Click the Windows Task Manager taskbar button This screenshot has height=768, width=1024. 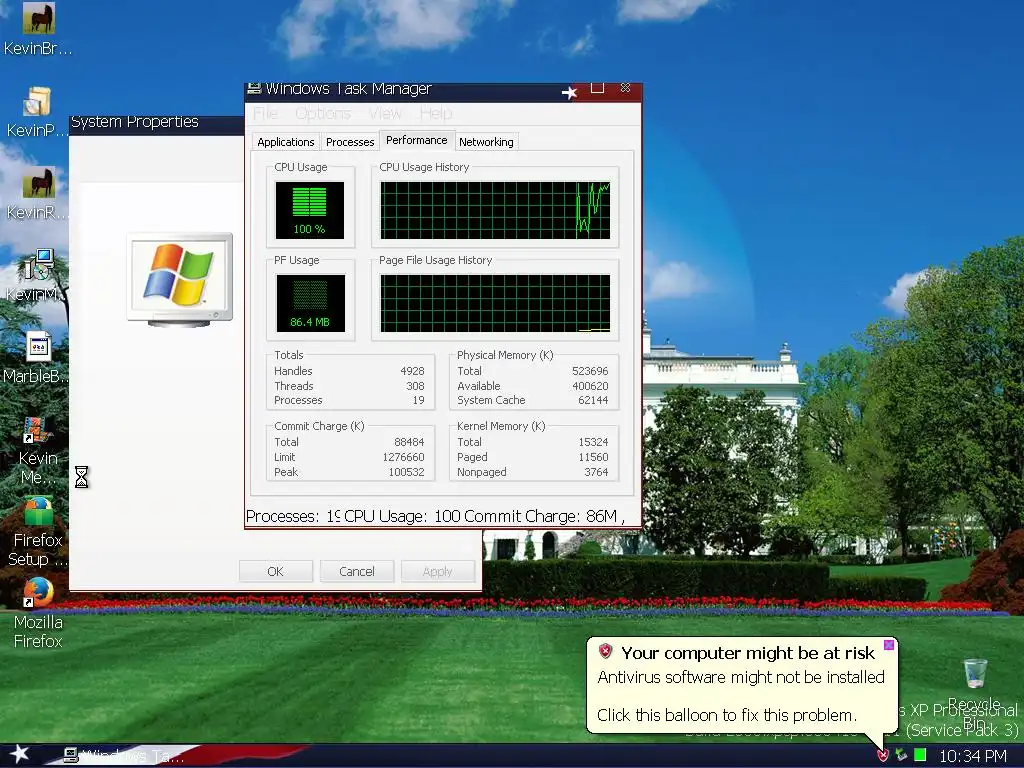click(x=124, y=756)
